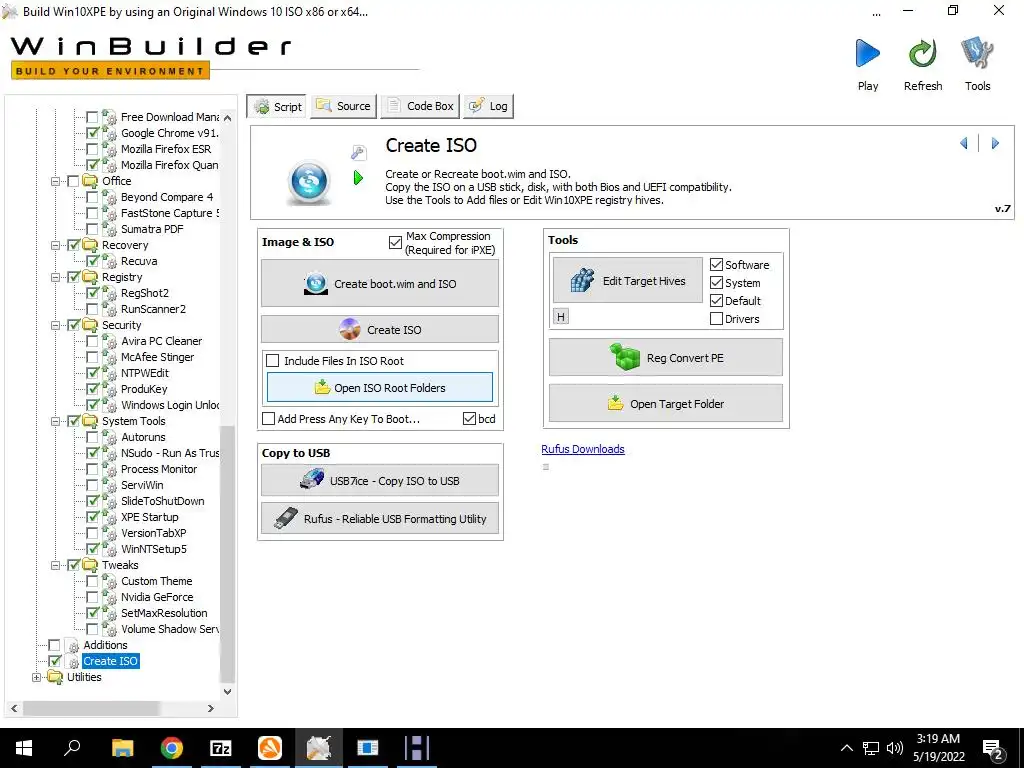Open the Log tab
The width and height of the screenshot is (1024, 768).
tap(488, 106)
